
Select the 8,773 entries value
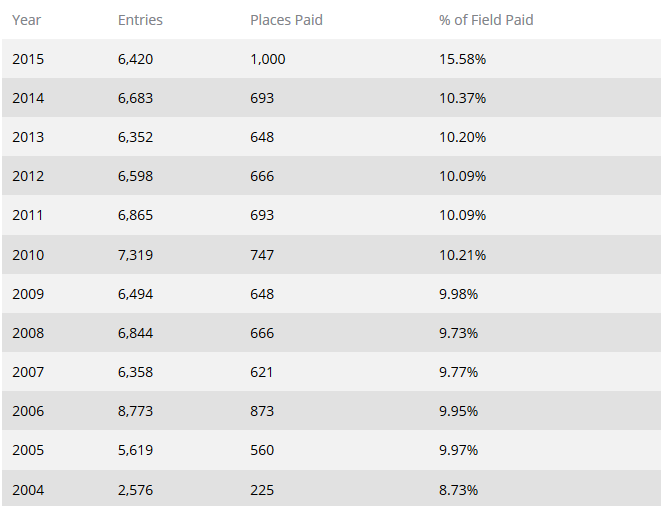click(x=135, y=411)
